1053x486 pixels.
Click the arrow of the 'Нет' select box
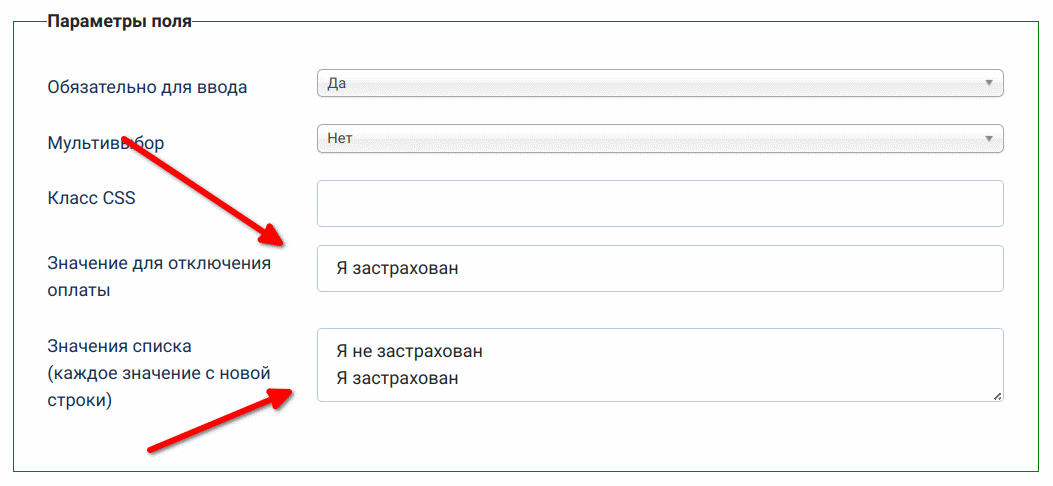click(988, 139)
